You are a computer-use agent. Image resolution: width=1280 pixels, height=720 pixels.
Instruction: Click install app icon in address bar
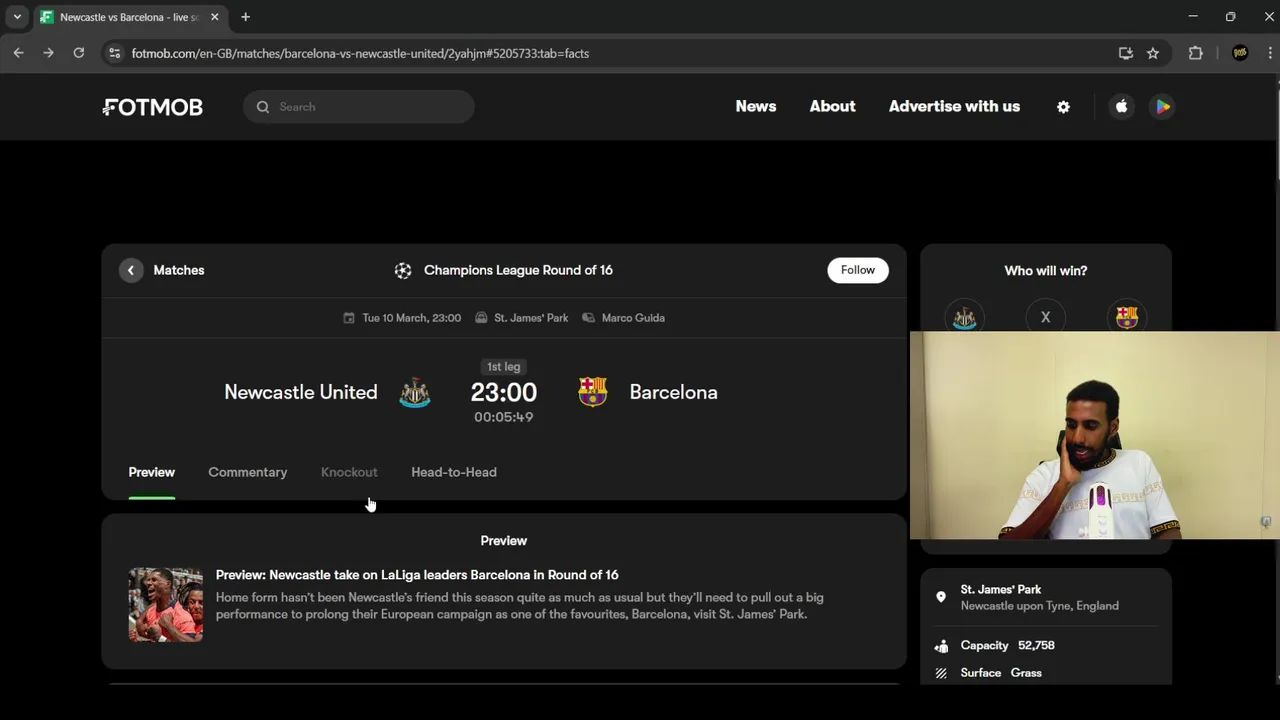click(1126, 53)
